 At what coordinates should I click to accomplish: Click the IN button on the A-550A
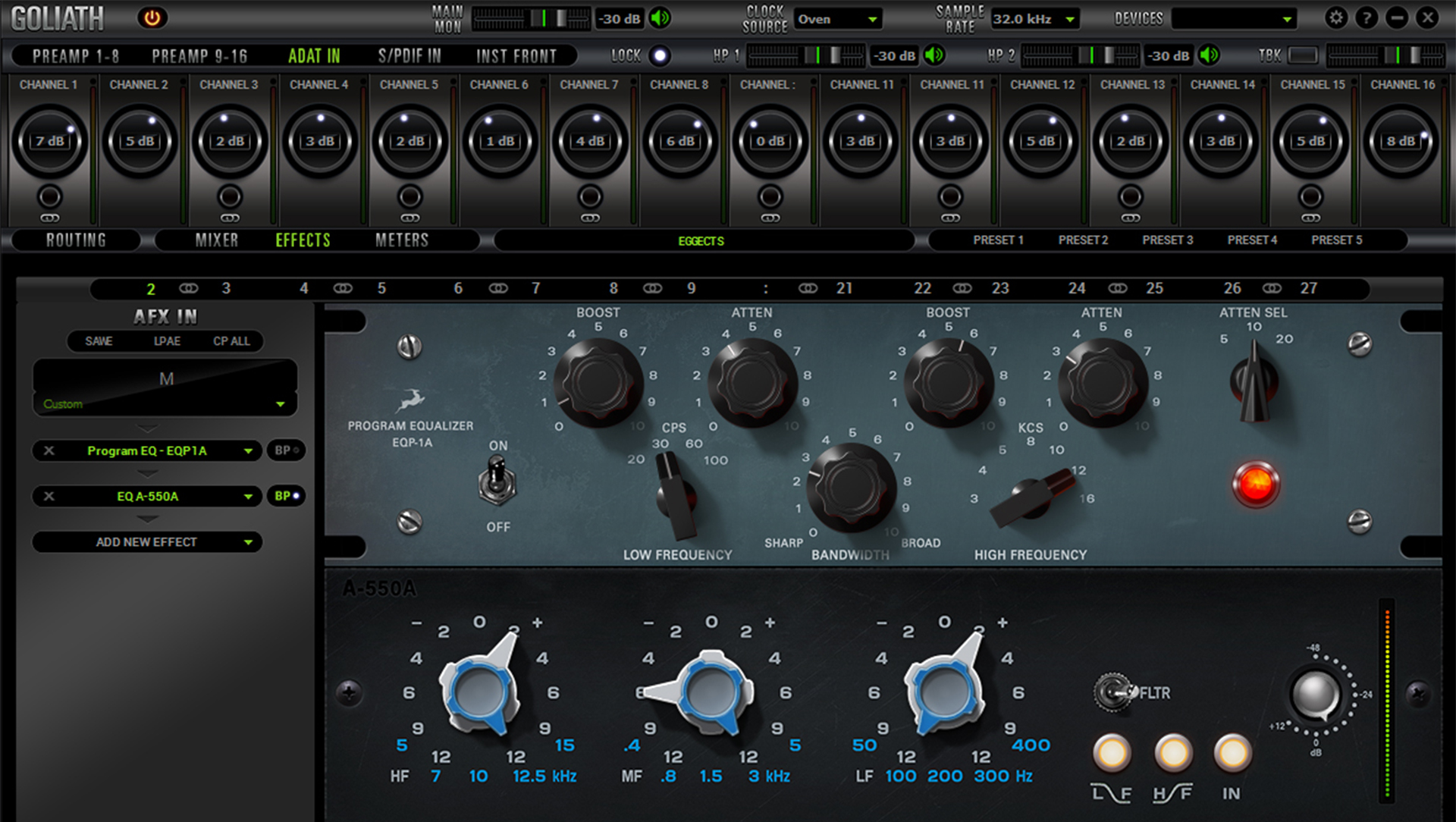point(1231,754)
